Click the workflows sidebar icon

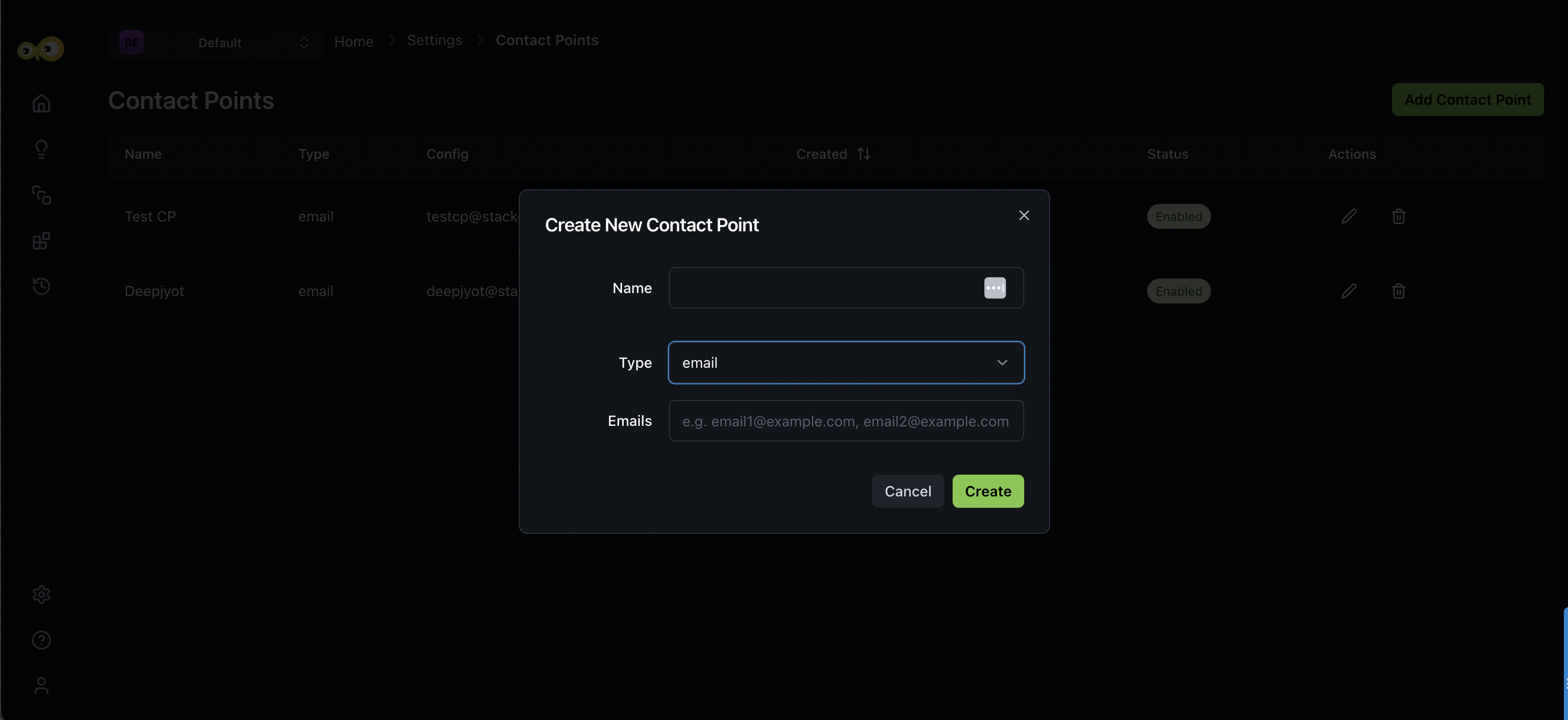point(42,195)
